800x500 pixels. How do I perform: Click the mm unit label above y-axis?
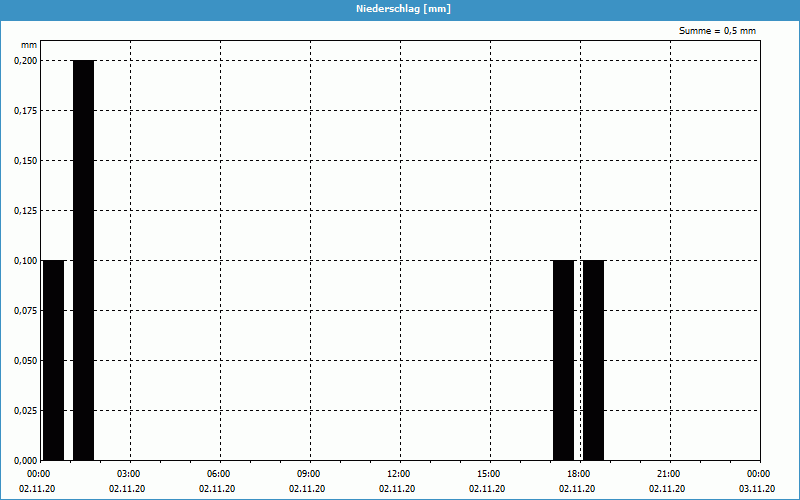point(28,45)
